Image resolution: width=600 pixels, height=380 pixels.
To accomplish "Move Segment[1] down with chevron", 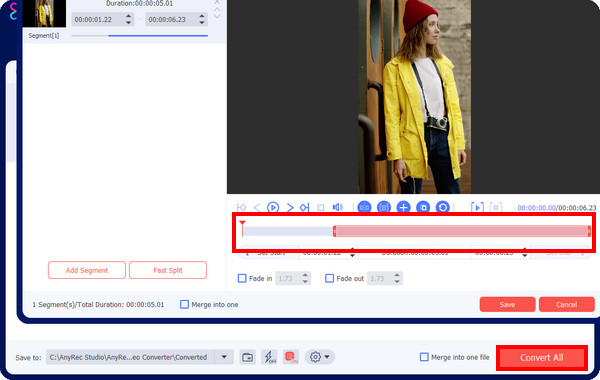I will point(217,16).
